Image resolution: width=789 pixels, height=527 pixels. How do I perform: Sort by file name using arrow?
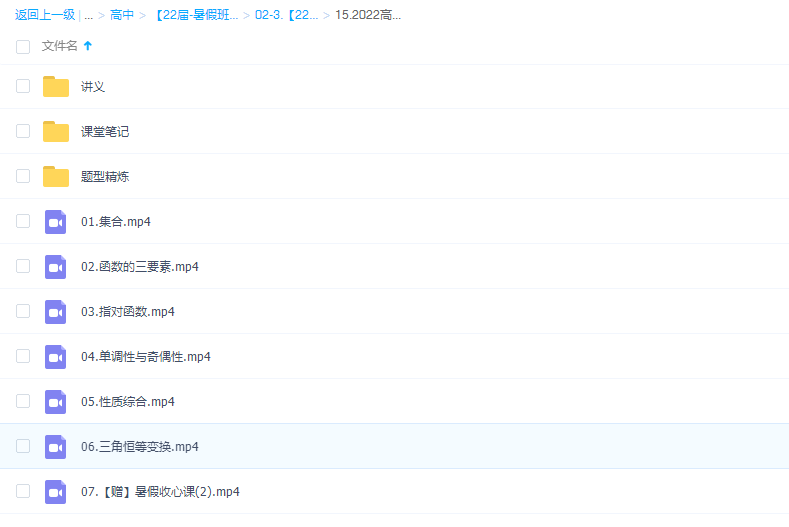(88, 46)
